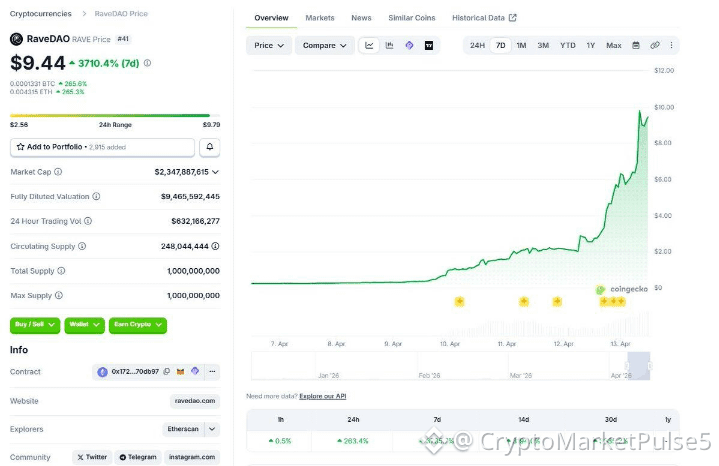Click the chart navigator right handle
The height and width of the screenshot is (466, 719).
(x=650, y=366)
